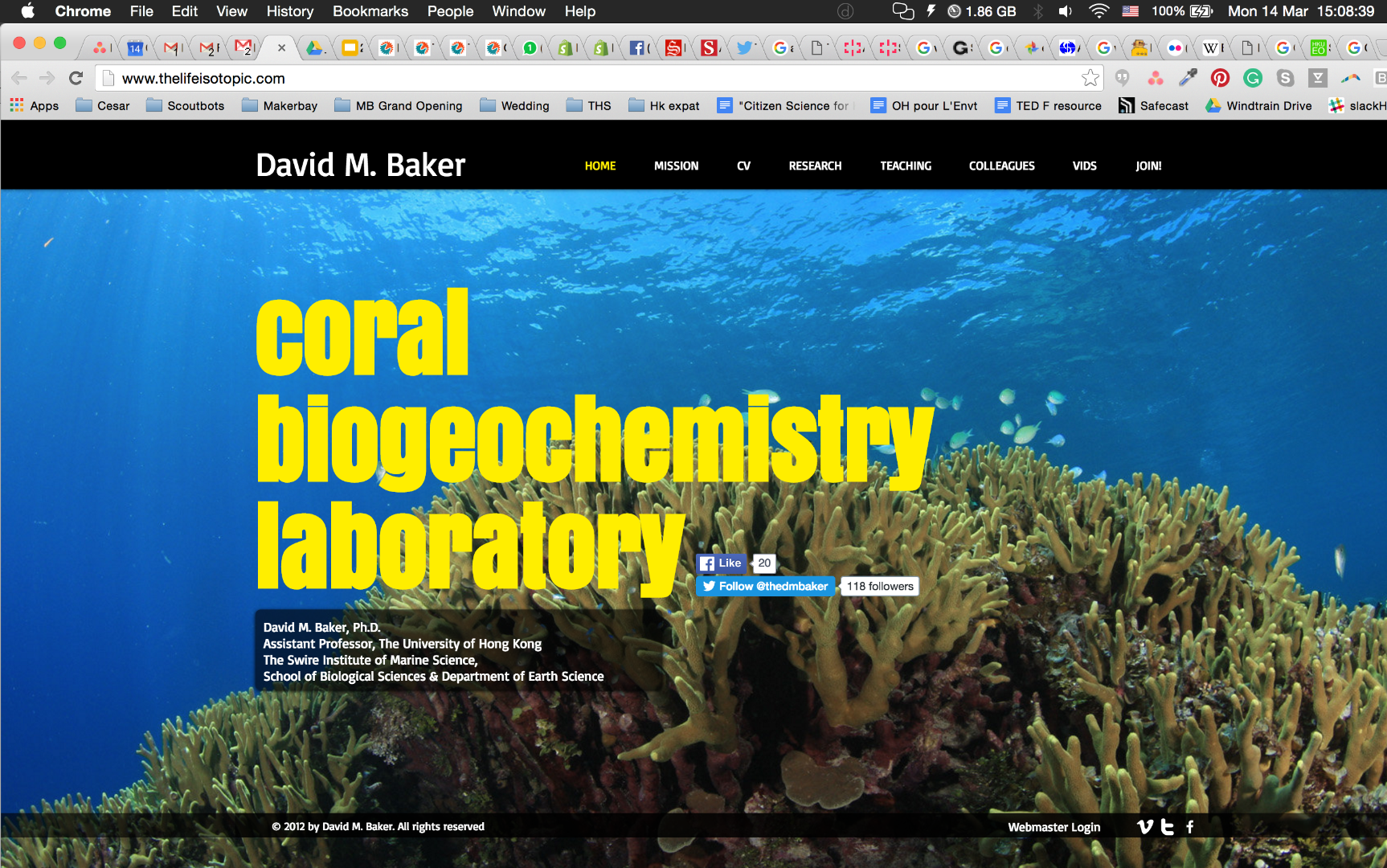Switch to the green HKU EO tab

[1318, 48]
